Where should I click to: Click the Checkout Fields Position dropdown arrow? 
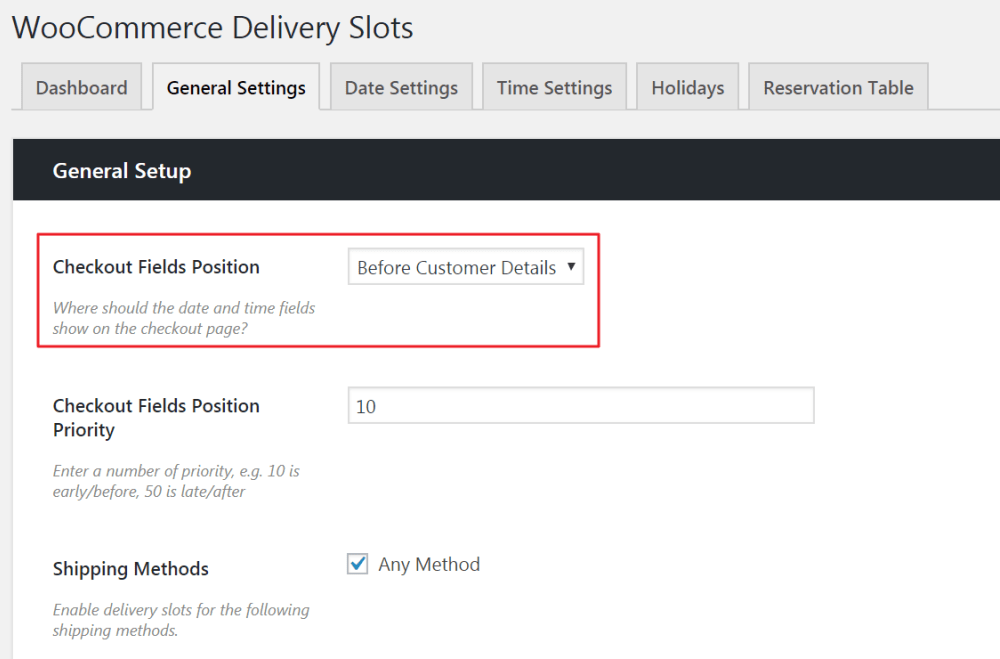pos(571,267)
